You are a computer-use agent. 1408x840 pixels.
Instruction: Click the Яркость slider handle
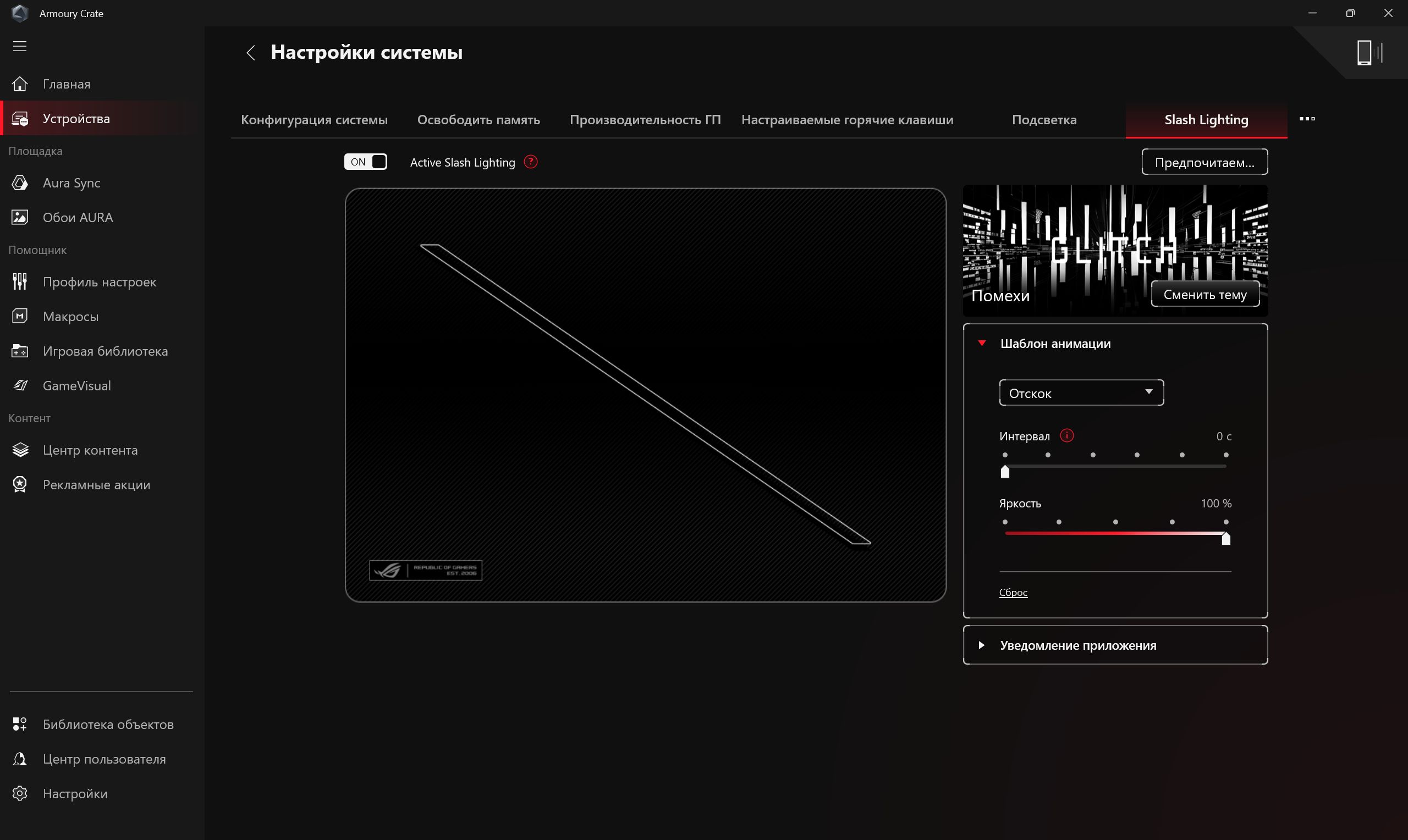coord(1226,538)
